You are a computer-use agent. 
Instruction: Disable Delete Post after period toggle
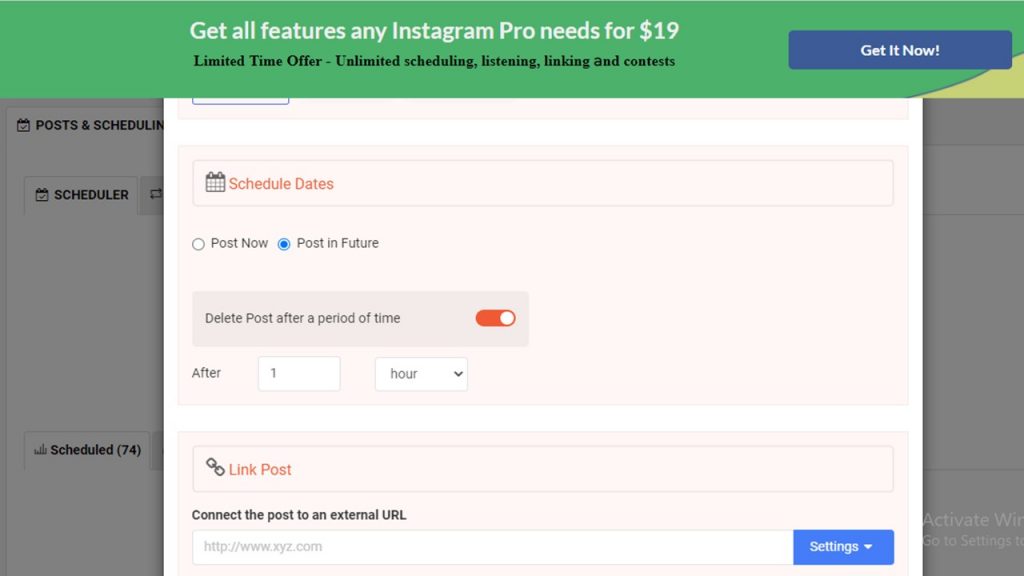point(495,318)
